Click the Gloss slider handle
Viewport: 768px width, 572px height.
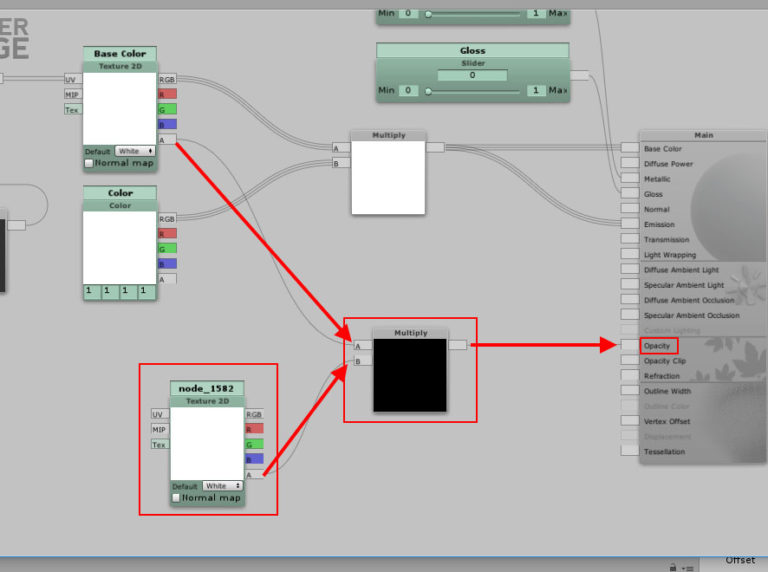click(x=429, y=90)
